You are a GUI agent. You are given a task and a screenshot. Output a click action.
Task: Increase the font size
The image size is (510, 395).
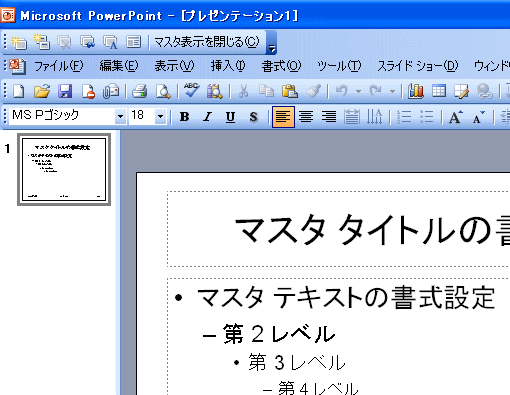coord(455,117)
